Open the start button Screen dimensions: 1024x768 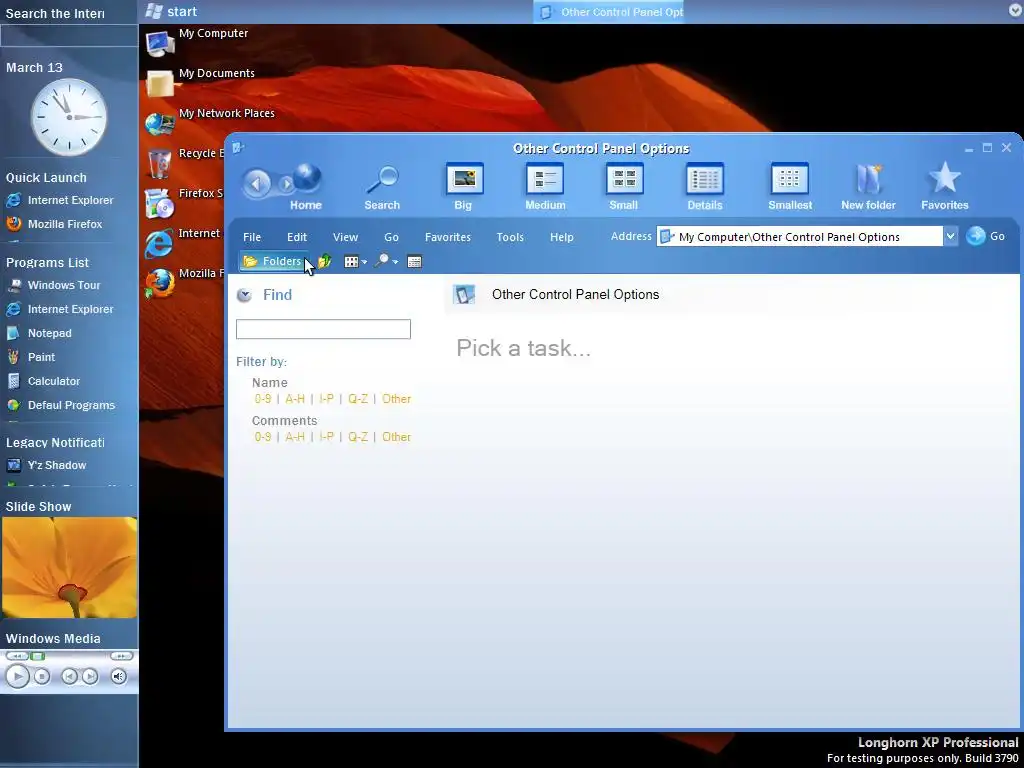171,11
